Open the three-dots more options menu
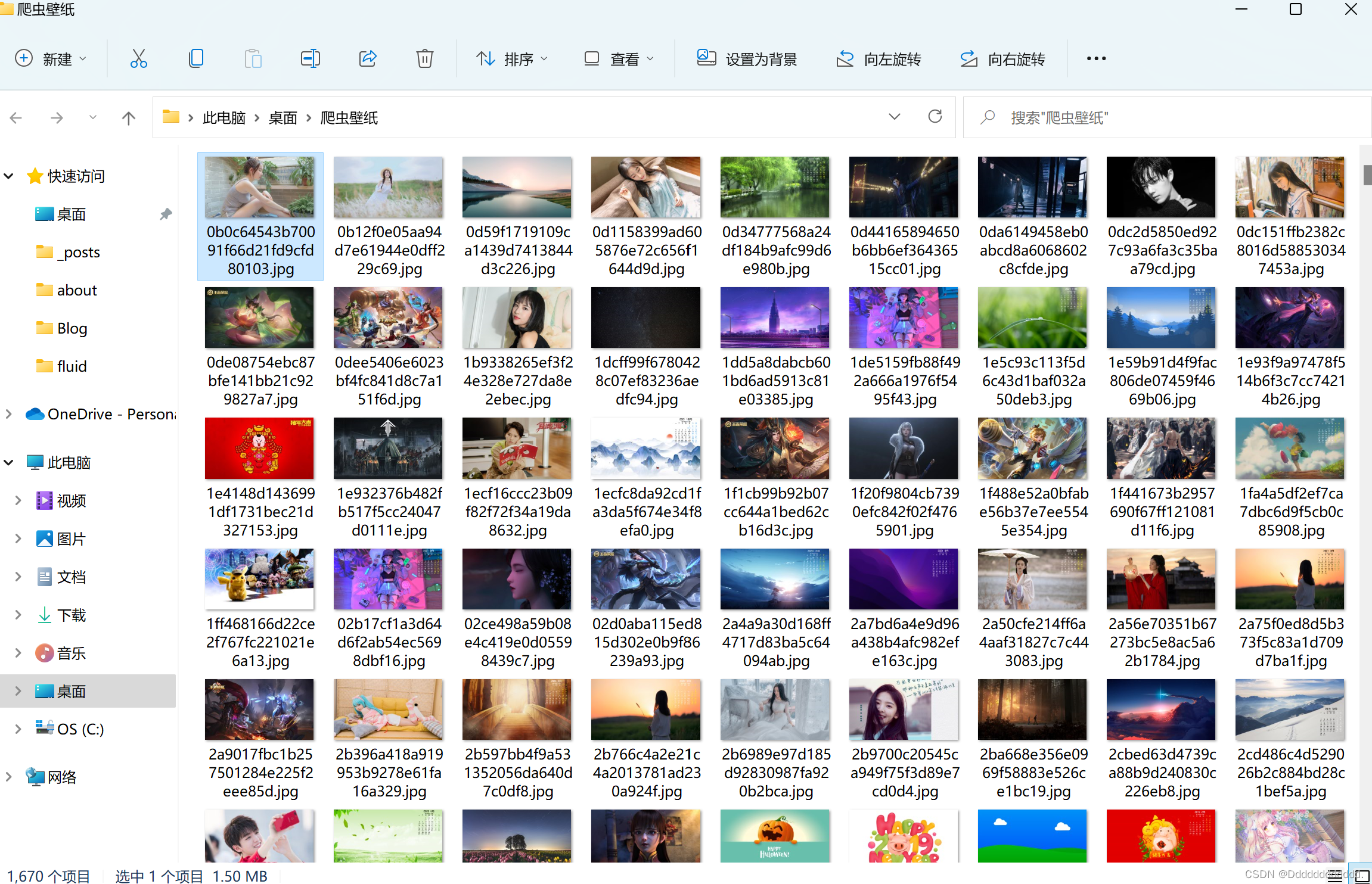Image resolution: width=1372 pixels, height=884 pixels. (x=1095, y=58)
